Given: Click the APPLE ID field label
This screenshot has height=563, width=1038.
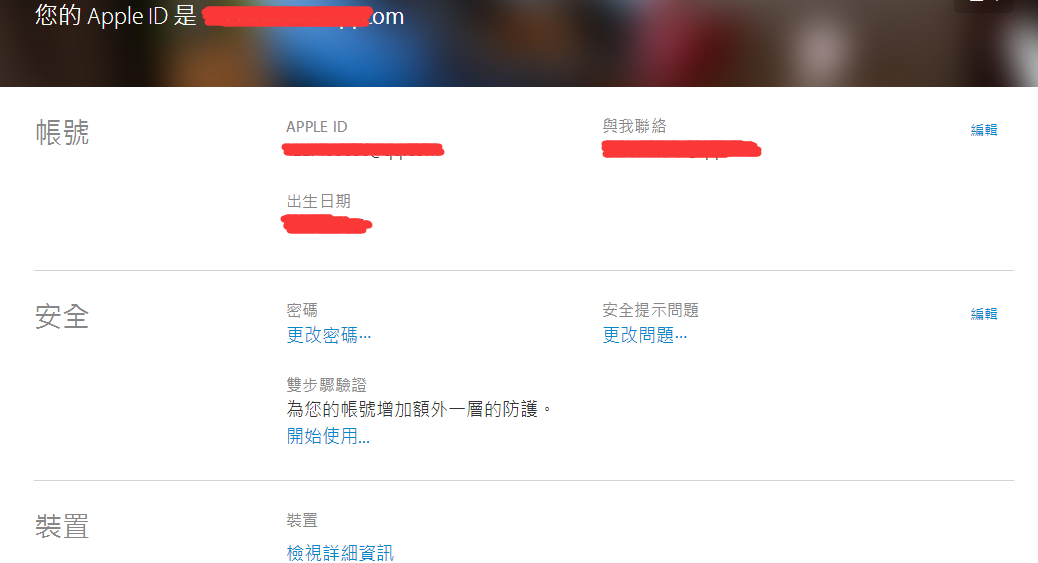Looking at the screenshot, I should point(316,127).
